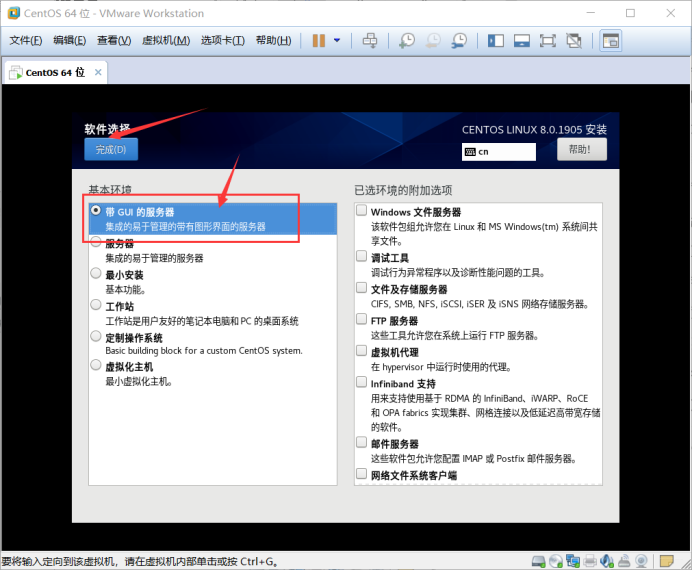Select the 服务器 radio option
This screenshot has height=570, width=692.
click(x=95, y=242)
